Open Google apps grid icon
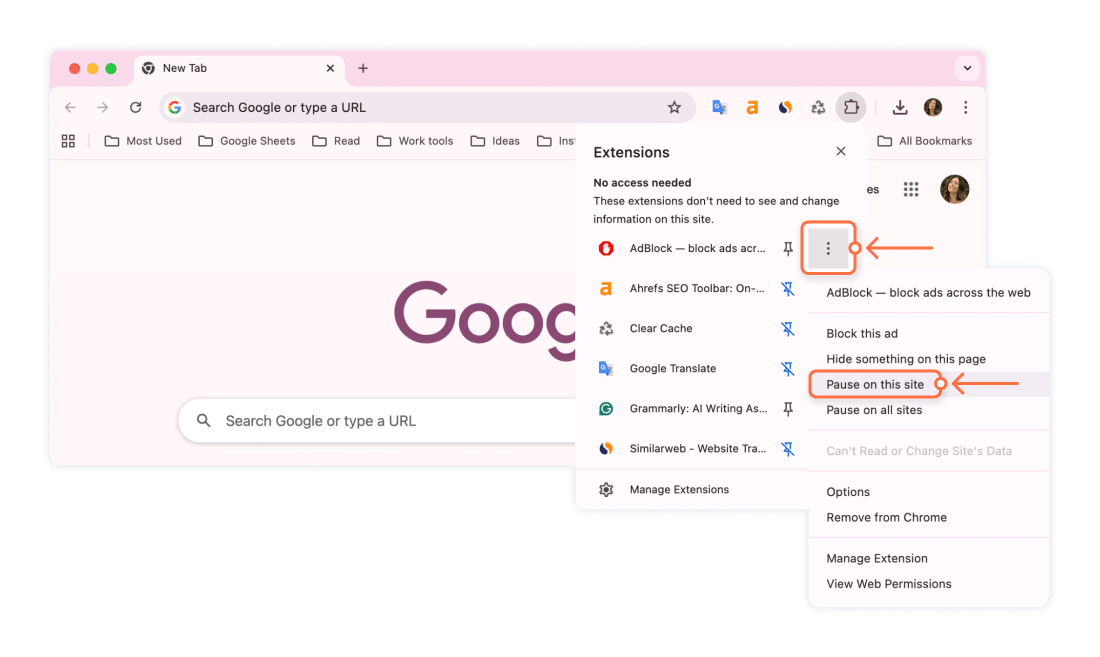The width and height of the screenshot is (1100, 657). [911, 189]
